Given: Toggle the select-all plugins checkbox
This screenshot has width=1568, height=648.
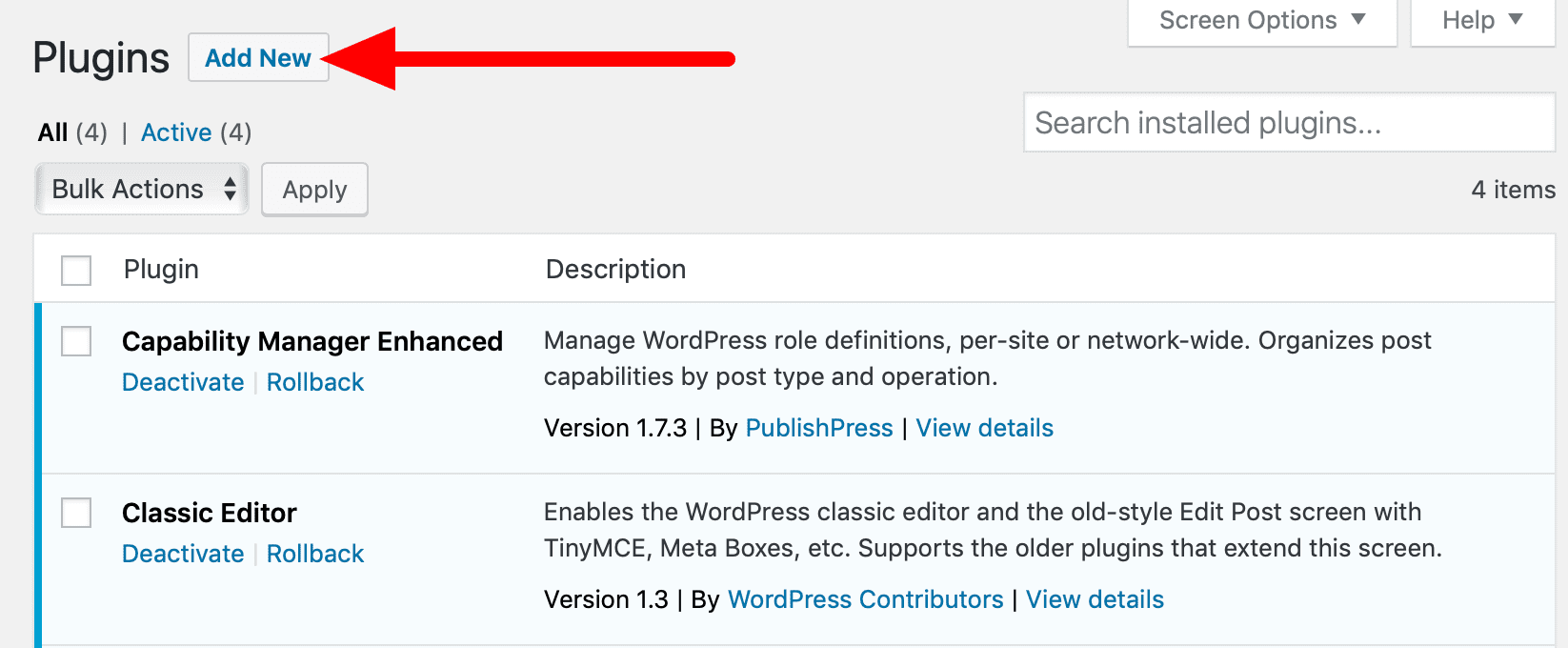Looking at the screenshot, I should click(76, 271).
